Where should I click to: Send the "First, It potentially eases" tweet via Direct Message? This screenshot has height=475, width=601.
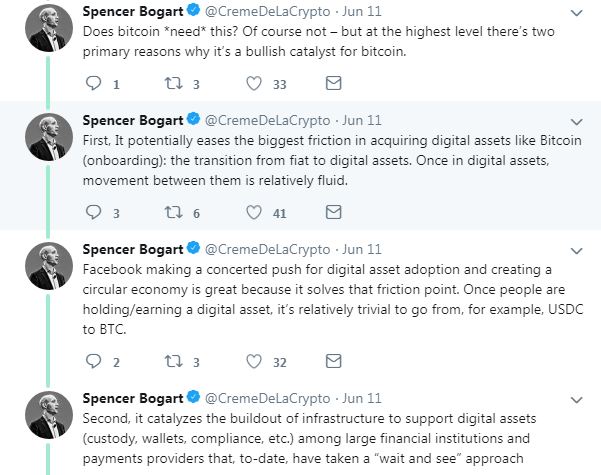[334, 213]
